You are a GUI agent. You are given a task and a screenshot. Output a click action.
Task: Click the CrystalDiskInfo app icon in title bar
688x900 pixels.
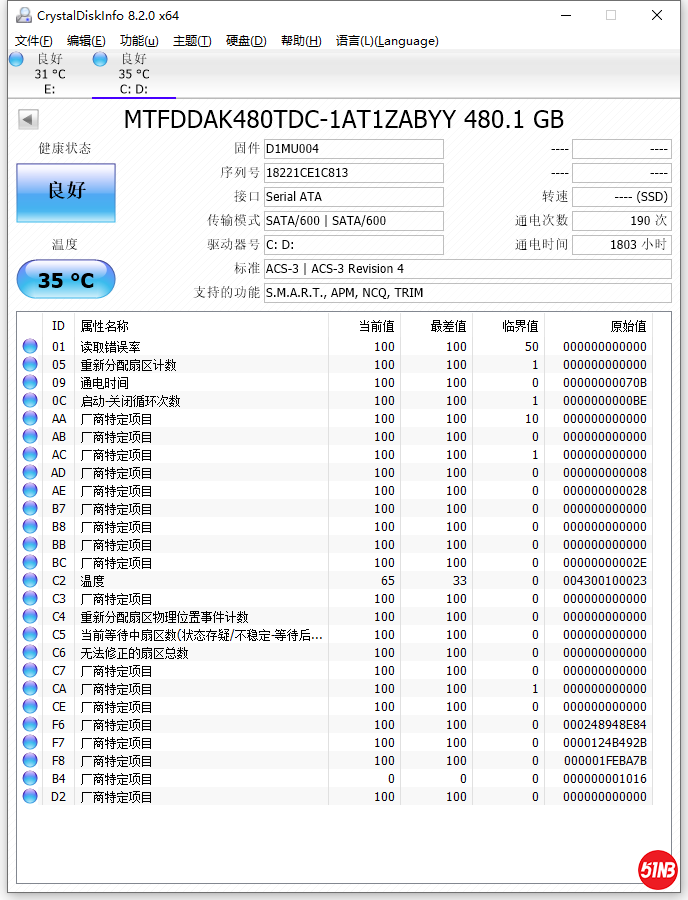tap(22, 15)
